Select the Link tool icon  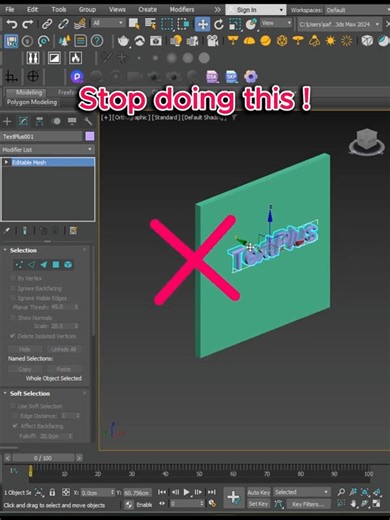[47, 24]
